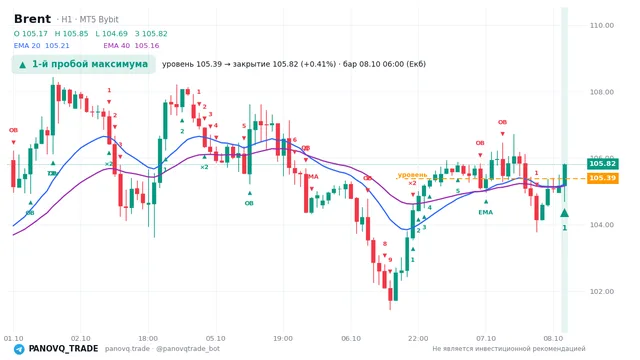Click the 19:00 time axis label
The image size is (640, 360).
pos(283,338)
